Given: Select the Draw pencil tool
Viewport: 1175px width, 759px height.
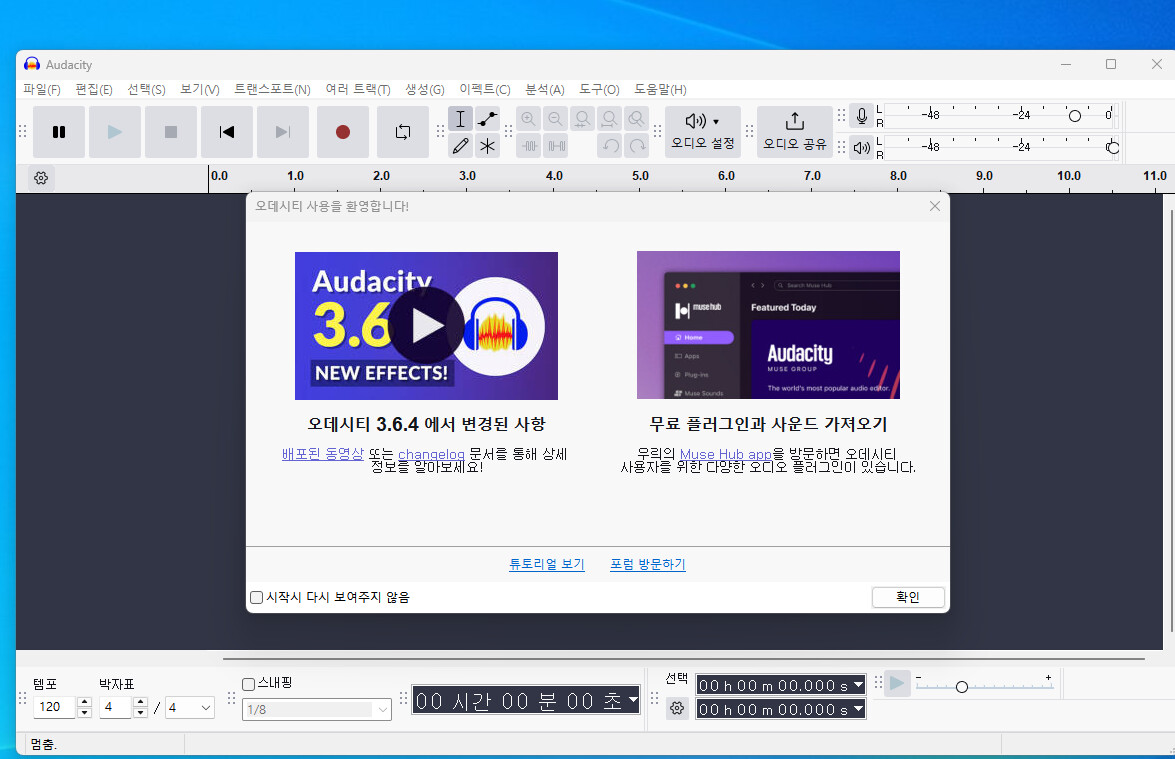Looking at the screenshot, I should [460, 146].
